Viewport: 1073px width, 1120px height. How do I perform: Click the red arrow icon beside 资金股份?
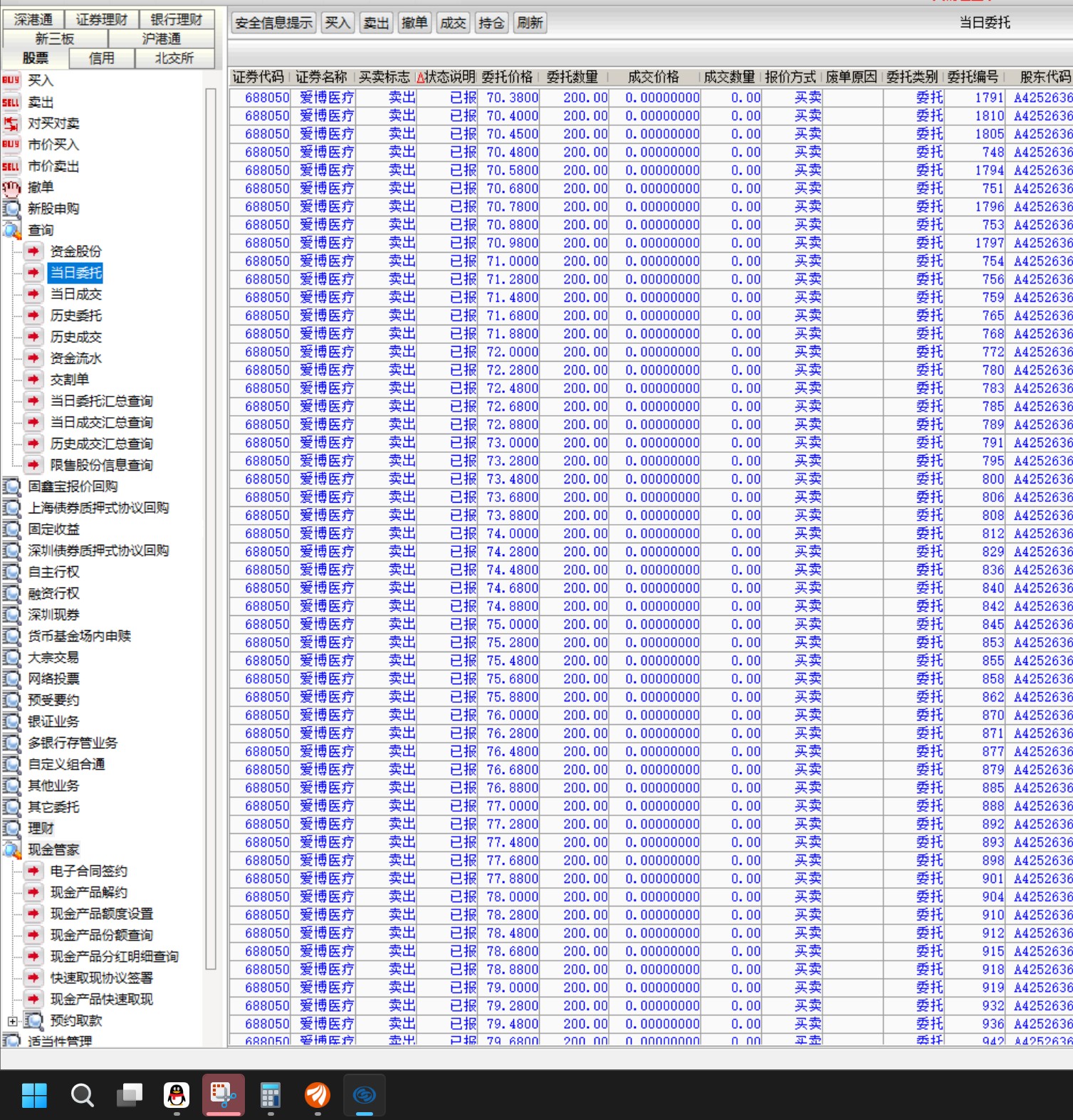point(33,251)
